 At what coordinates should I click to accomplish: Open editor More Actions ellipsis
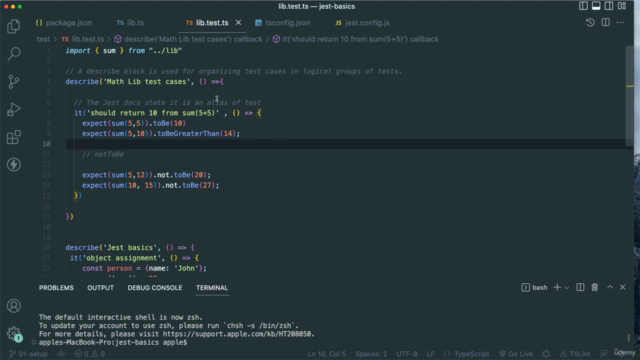pyautogui.click(x=620, y=22)
